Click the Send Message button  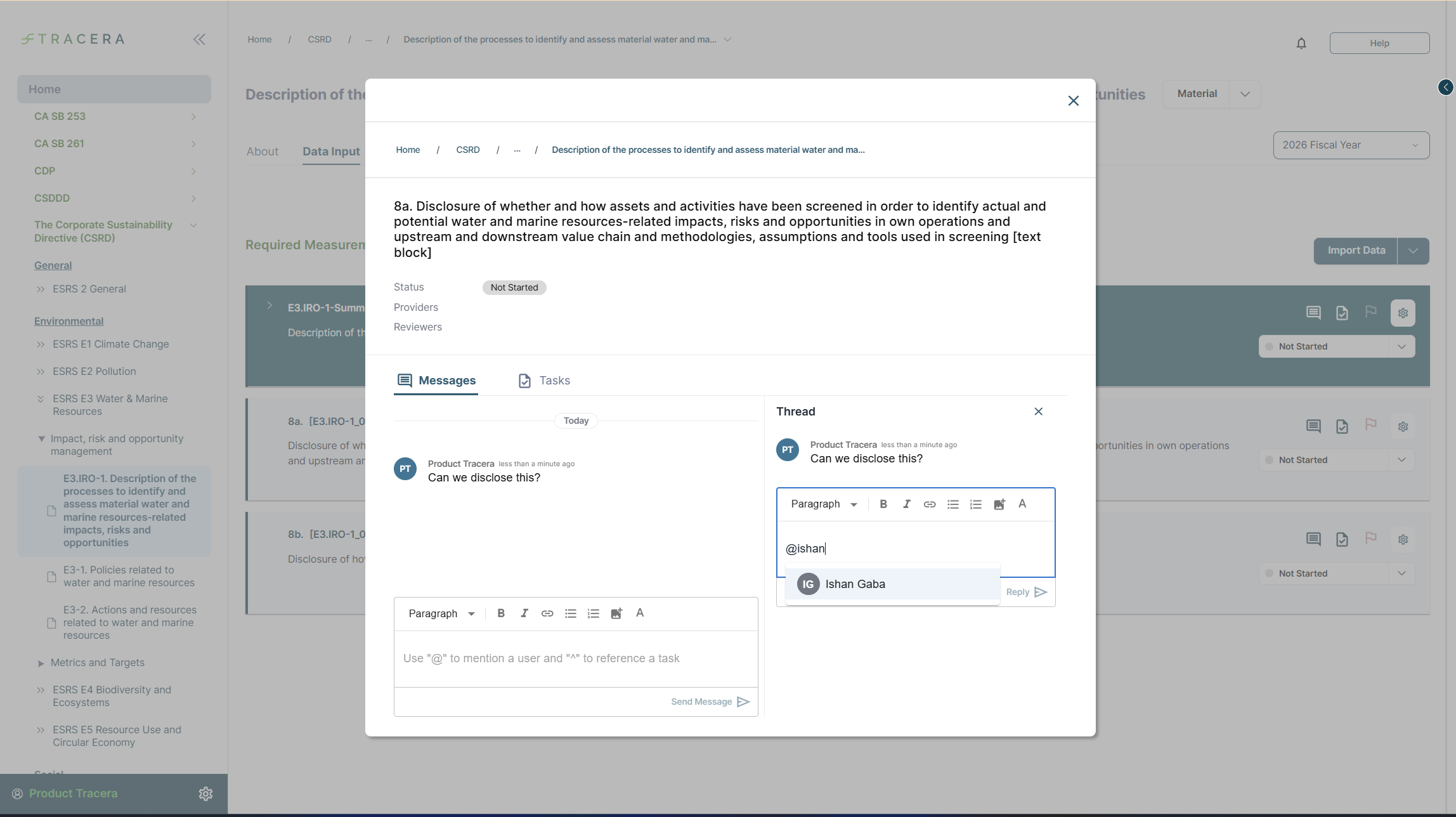[x=710, y=702]
